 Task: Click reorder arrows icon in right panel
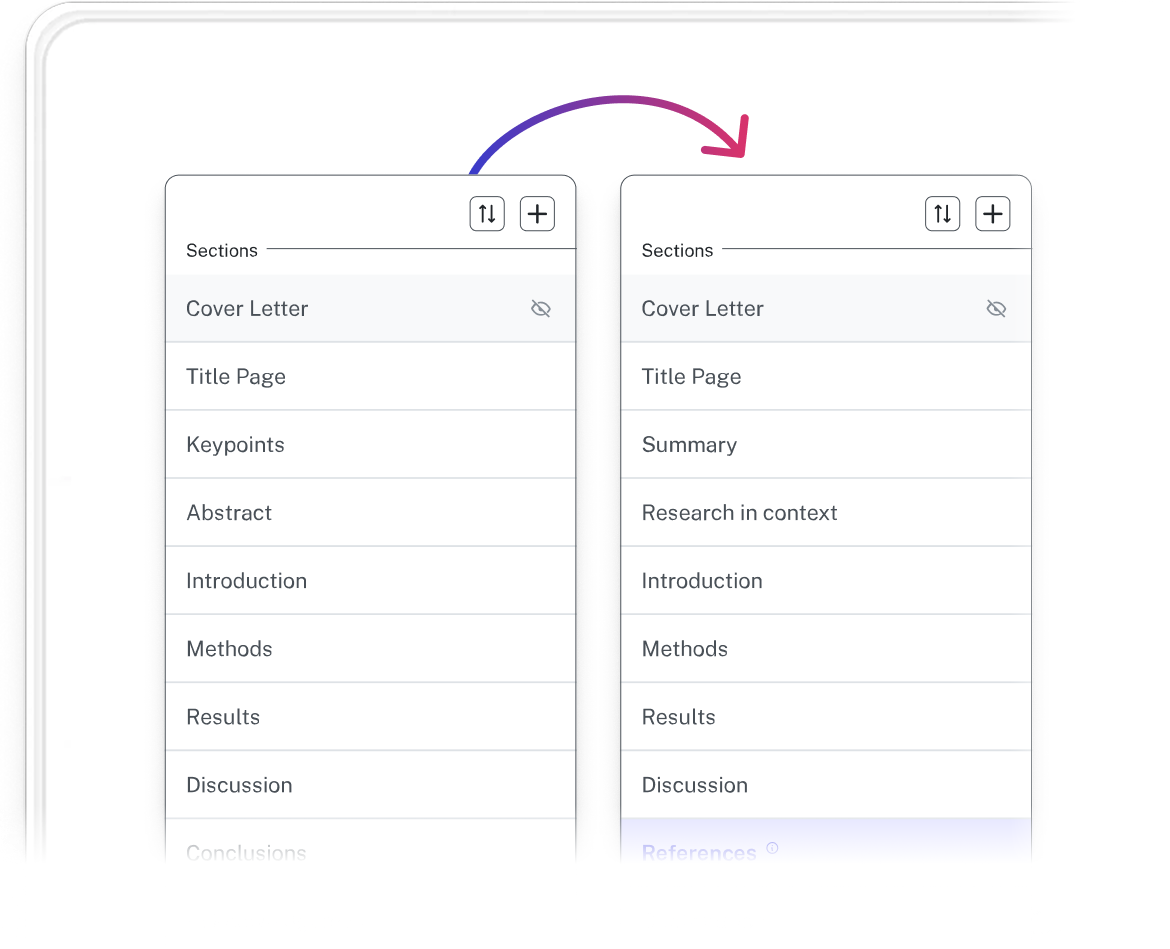point(942,214)
